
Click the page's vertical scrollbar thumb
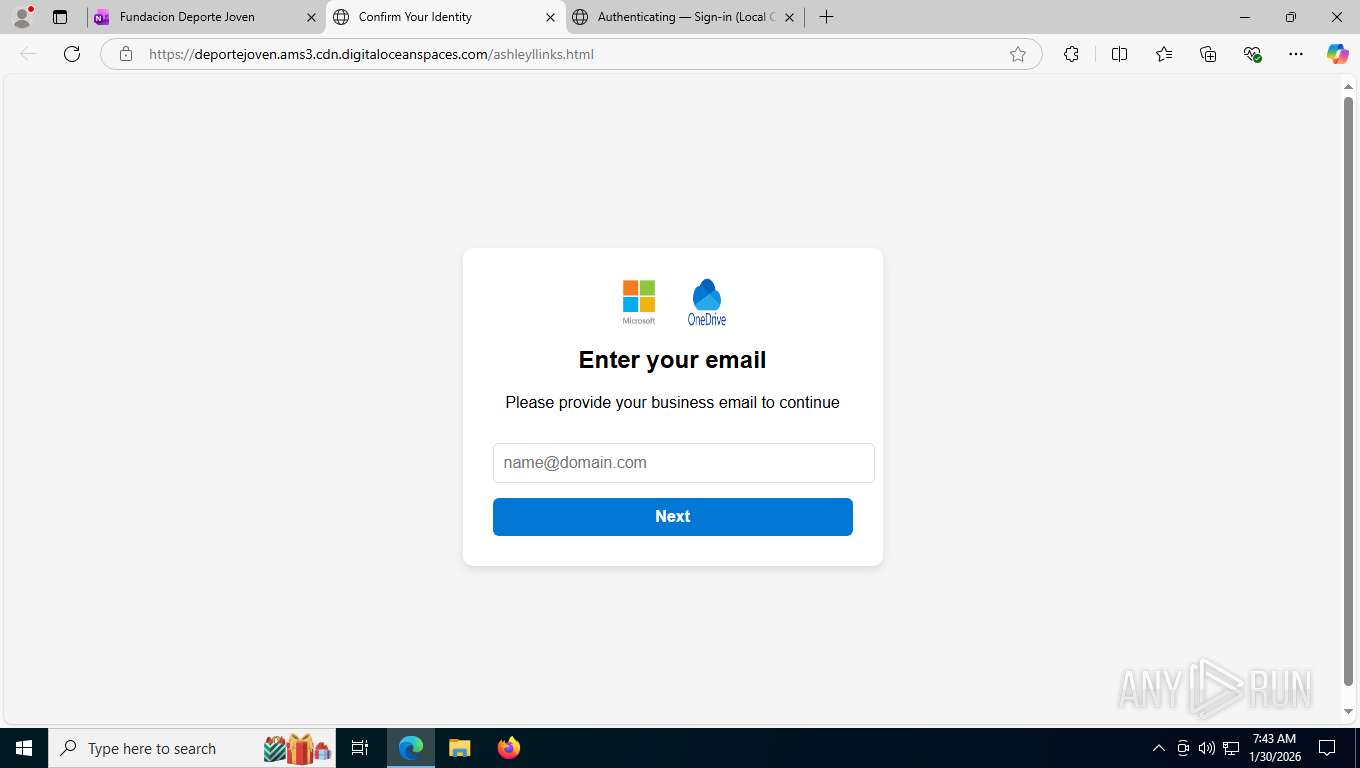click(1348, 390)
